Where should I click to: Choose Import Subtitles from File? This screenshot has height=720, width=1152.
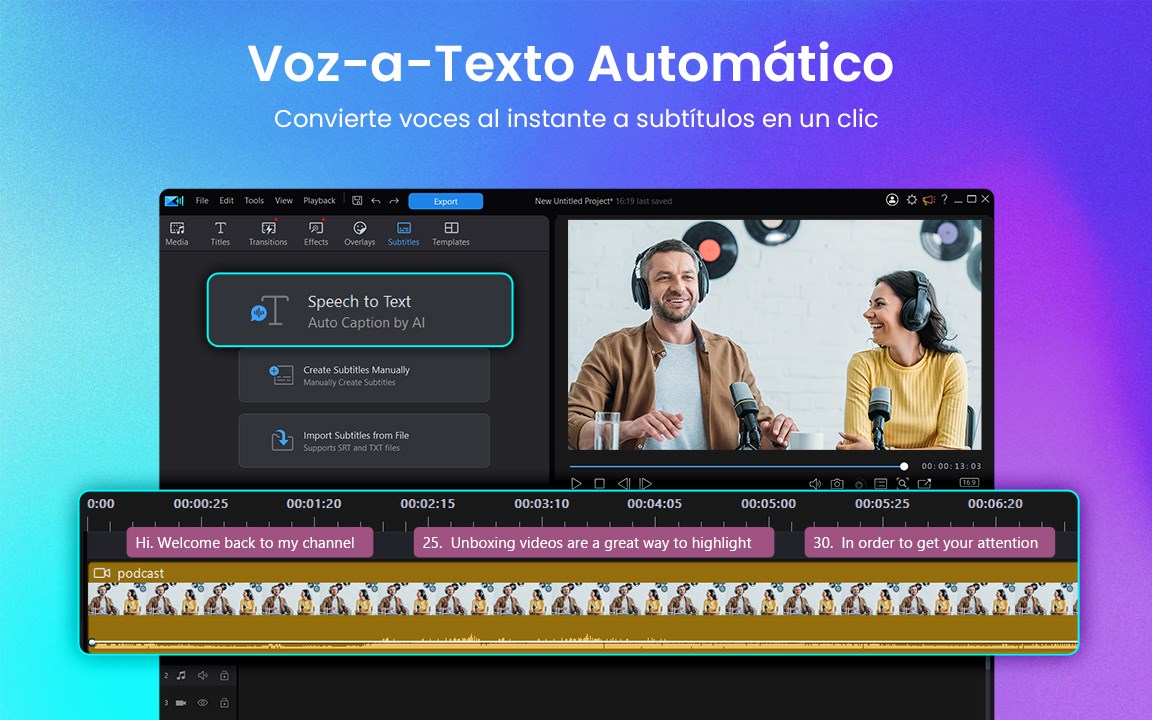tap(364, 441)
